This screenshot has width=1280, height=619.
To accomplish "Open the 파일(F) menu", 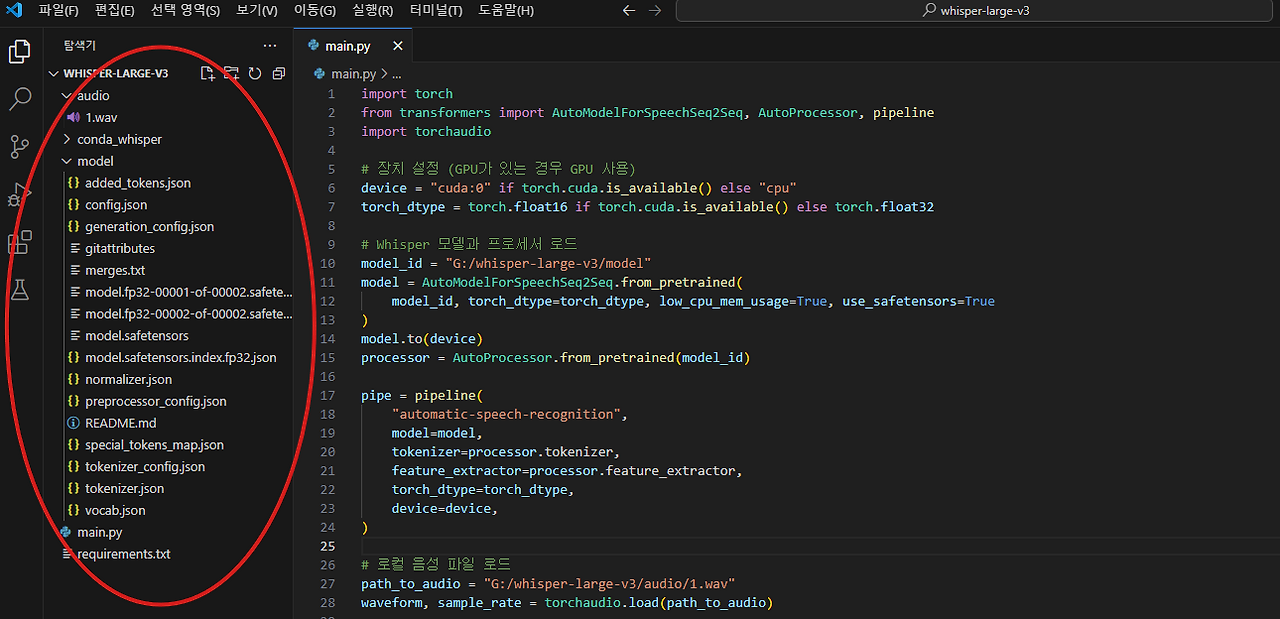I will click(x=58, y=11).
